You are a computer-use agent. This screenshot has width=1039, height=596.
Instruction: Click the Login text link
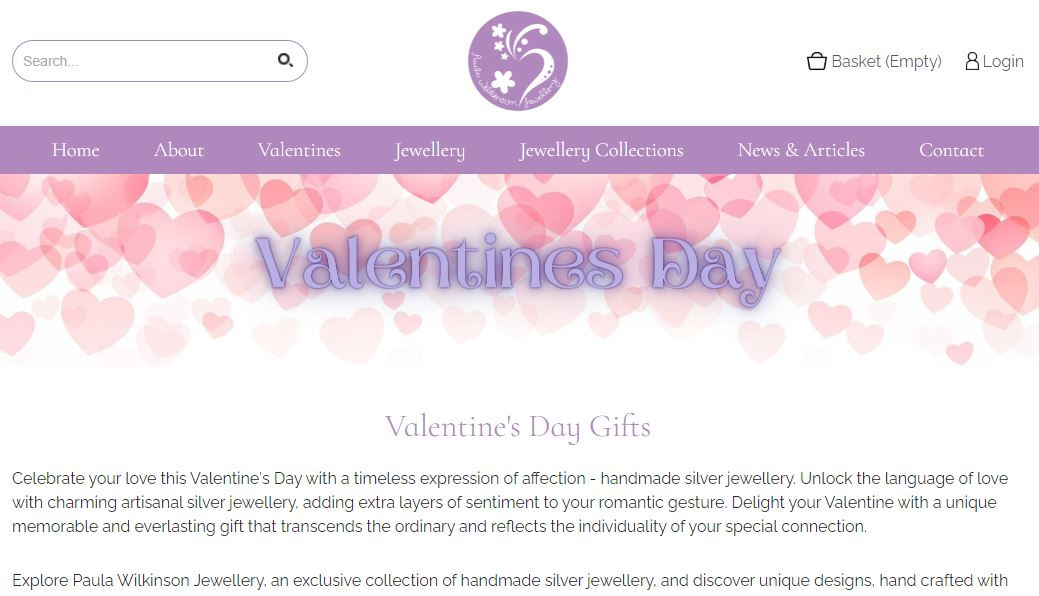[1003, 61]
